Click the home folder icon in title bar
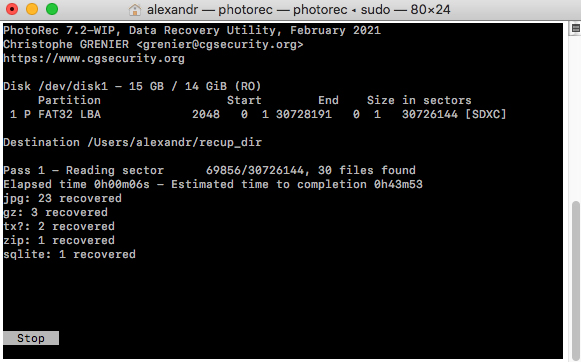 [135, 9]
